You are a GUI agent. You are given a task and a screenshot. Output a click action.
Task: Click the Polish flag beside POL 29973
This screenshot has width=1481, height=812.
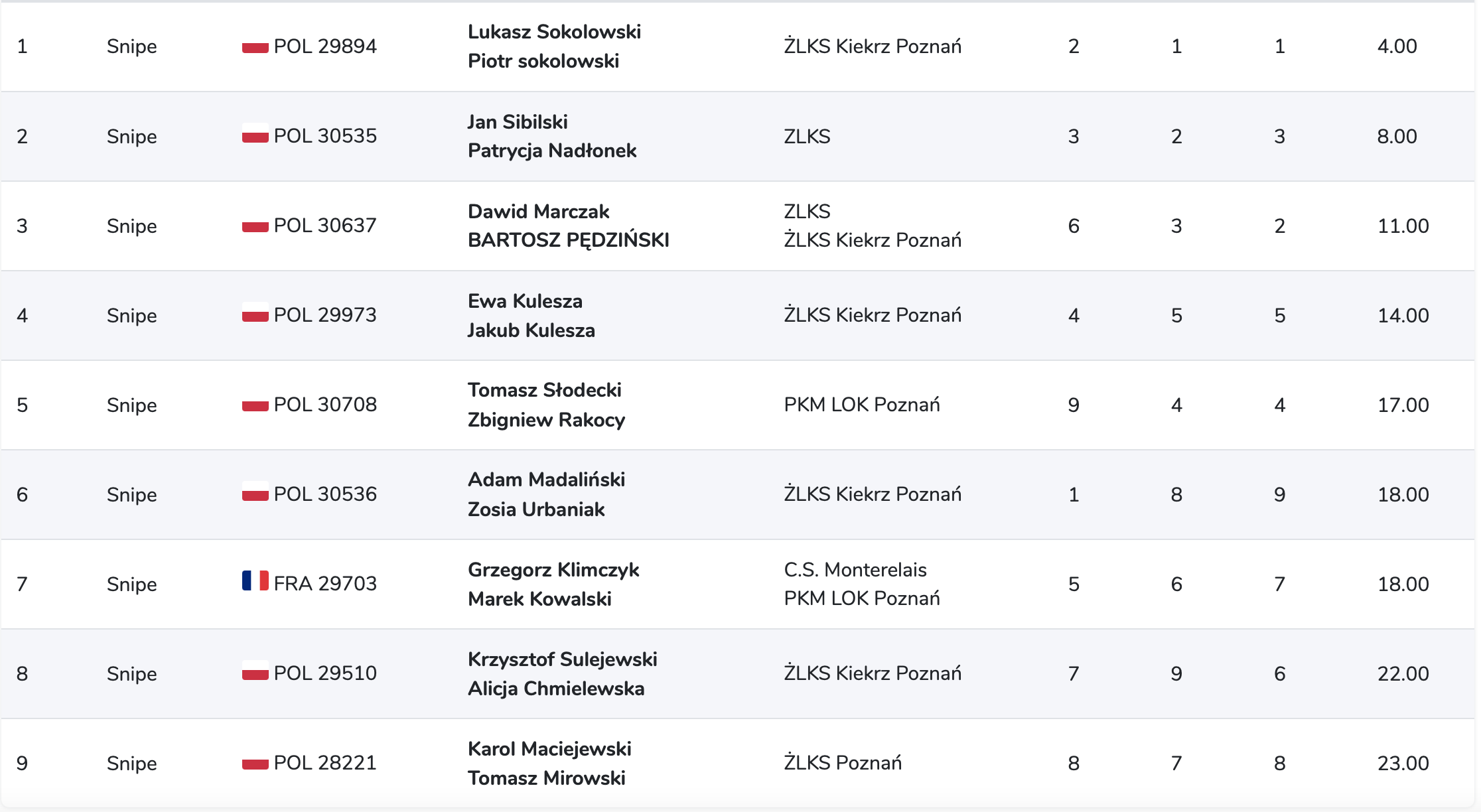[255, 312]
